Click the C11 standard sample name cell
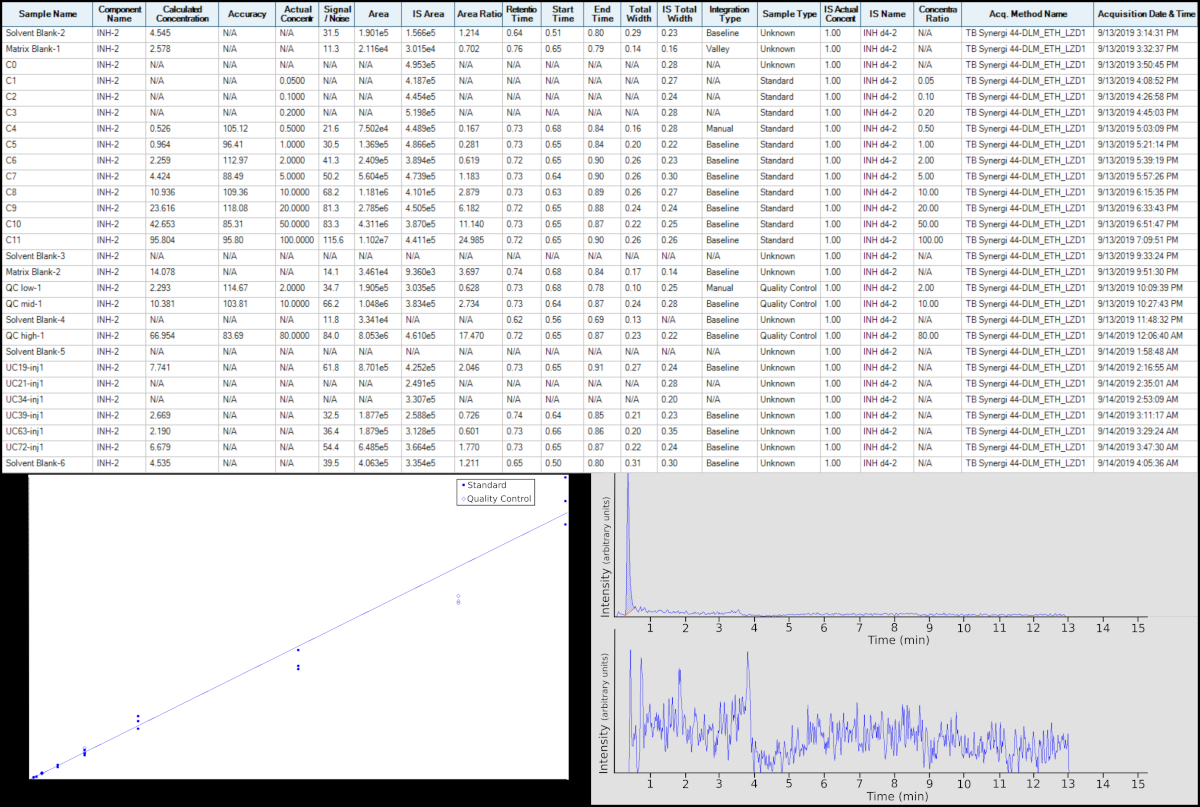 (x=12, y=240)
